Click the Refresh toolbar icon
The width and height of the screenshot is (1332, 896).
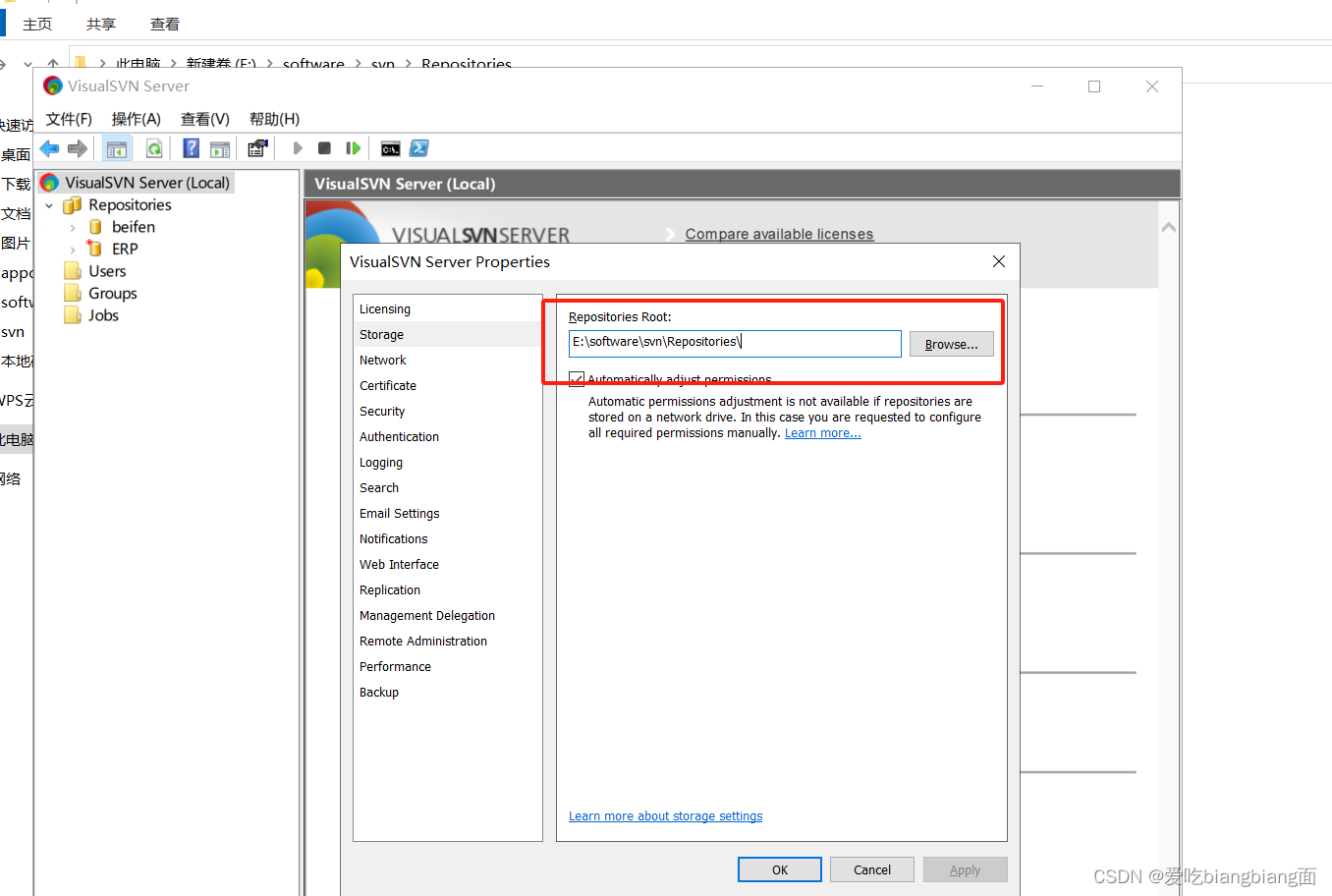[154, 148]
